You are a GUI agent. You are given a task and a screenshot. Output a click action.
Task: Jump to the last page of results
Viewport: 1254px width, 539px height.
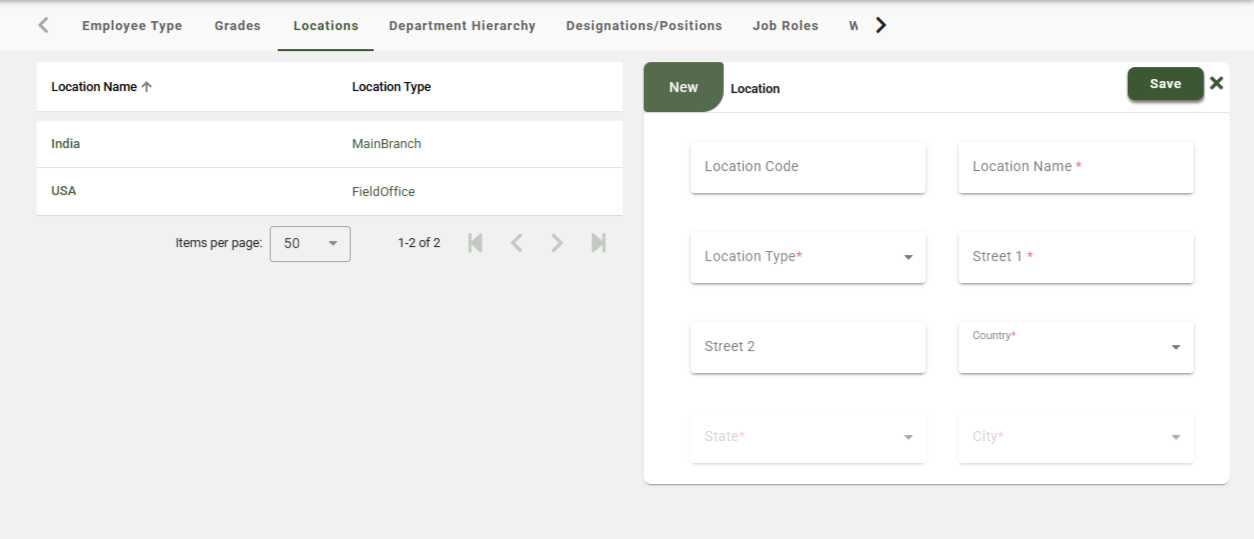click(x=598, y=243)
